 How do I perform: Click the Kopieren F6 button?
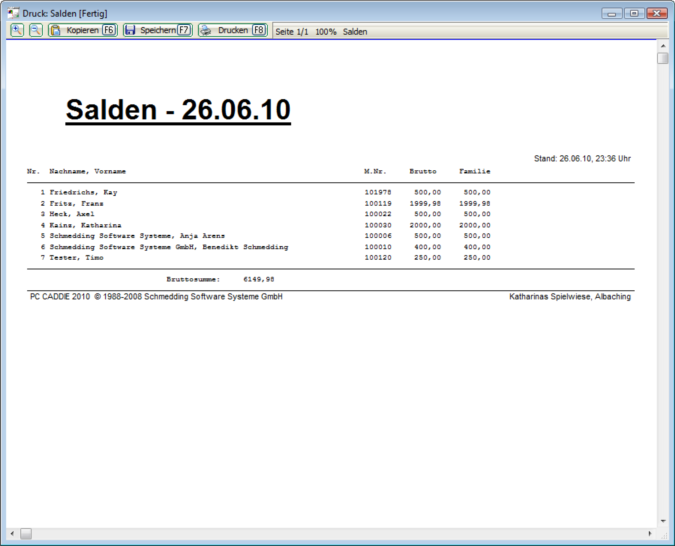click(x=83, y=30)
